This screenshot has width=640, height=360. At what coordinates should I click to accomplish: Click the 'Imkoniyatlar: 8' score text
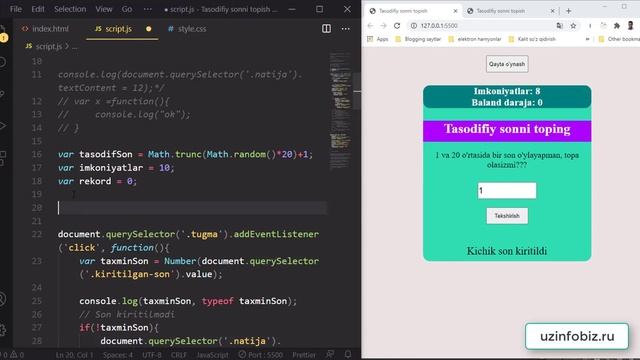point(507,91)
